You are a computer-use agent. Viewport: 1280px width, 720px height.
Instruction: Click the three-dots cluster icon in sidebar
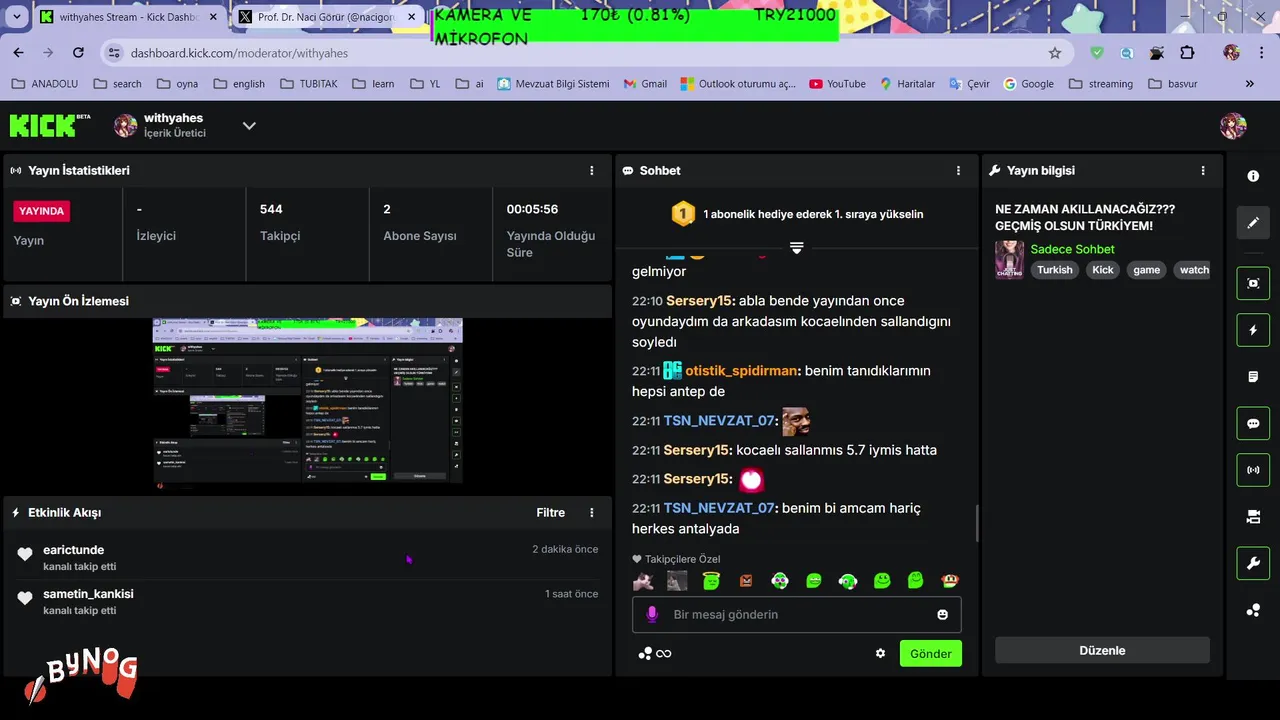tap(1253, 610)
